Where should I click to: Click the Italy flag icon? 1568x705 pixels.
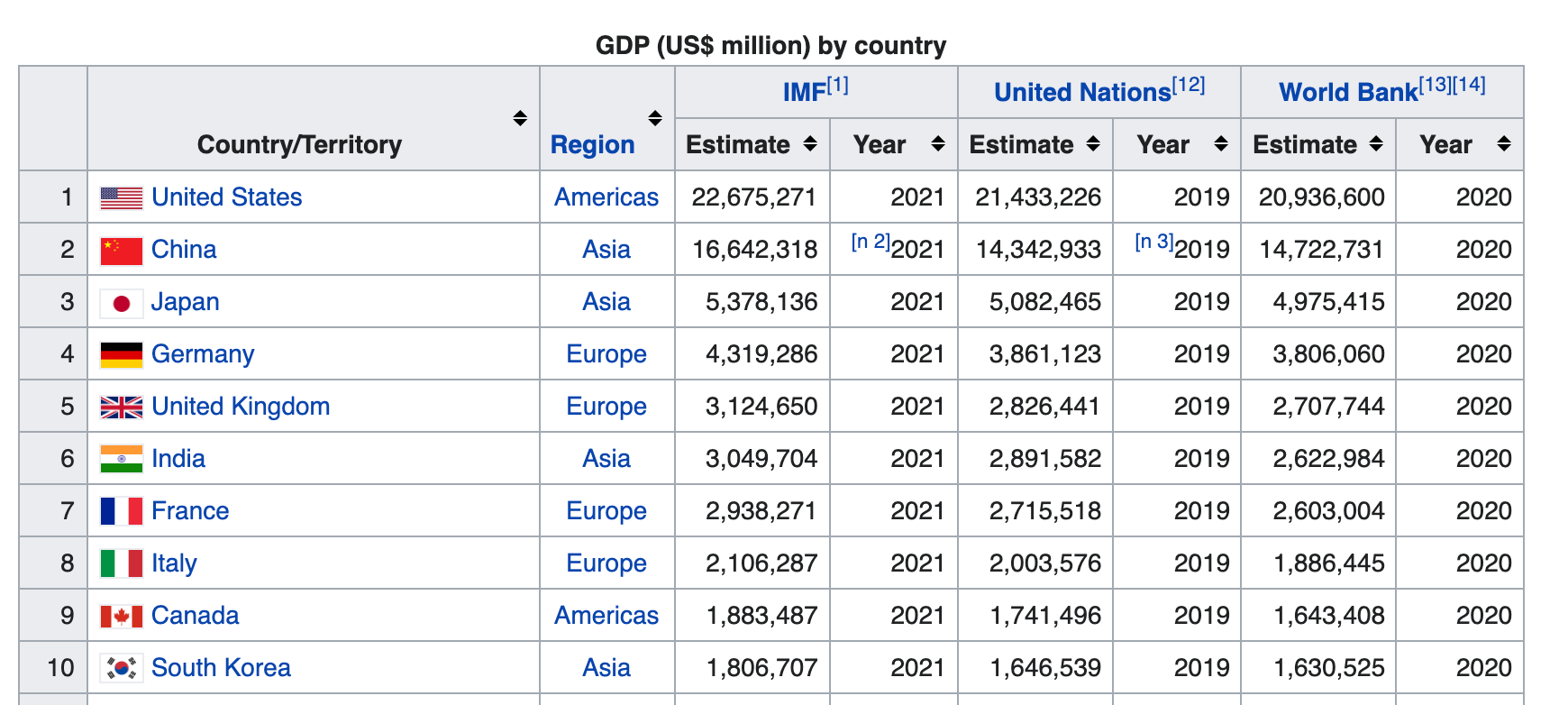coord(122,563)
